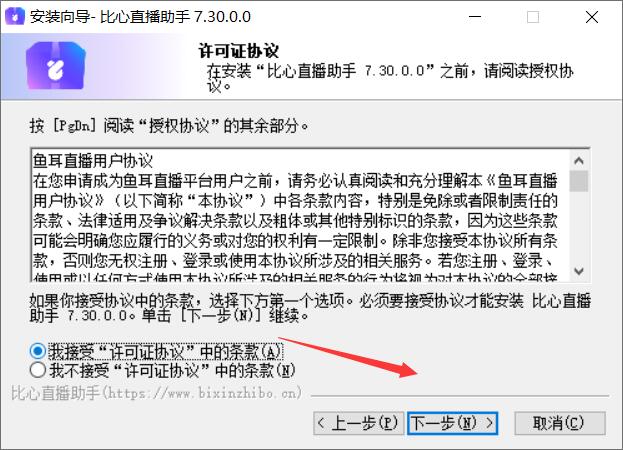
Task: Select "我不接受许可证协议中的条款(N)" radio button
Action: (38, 370)
